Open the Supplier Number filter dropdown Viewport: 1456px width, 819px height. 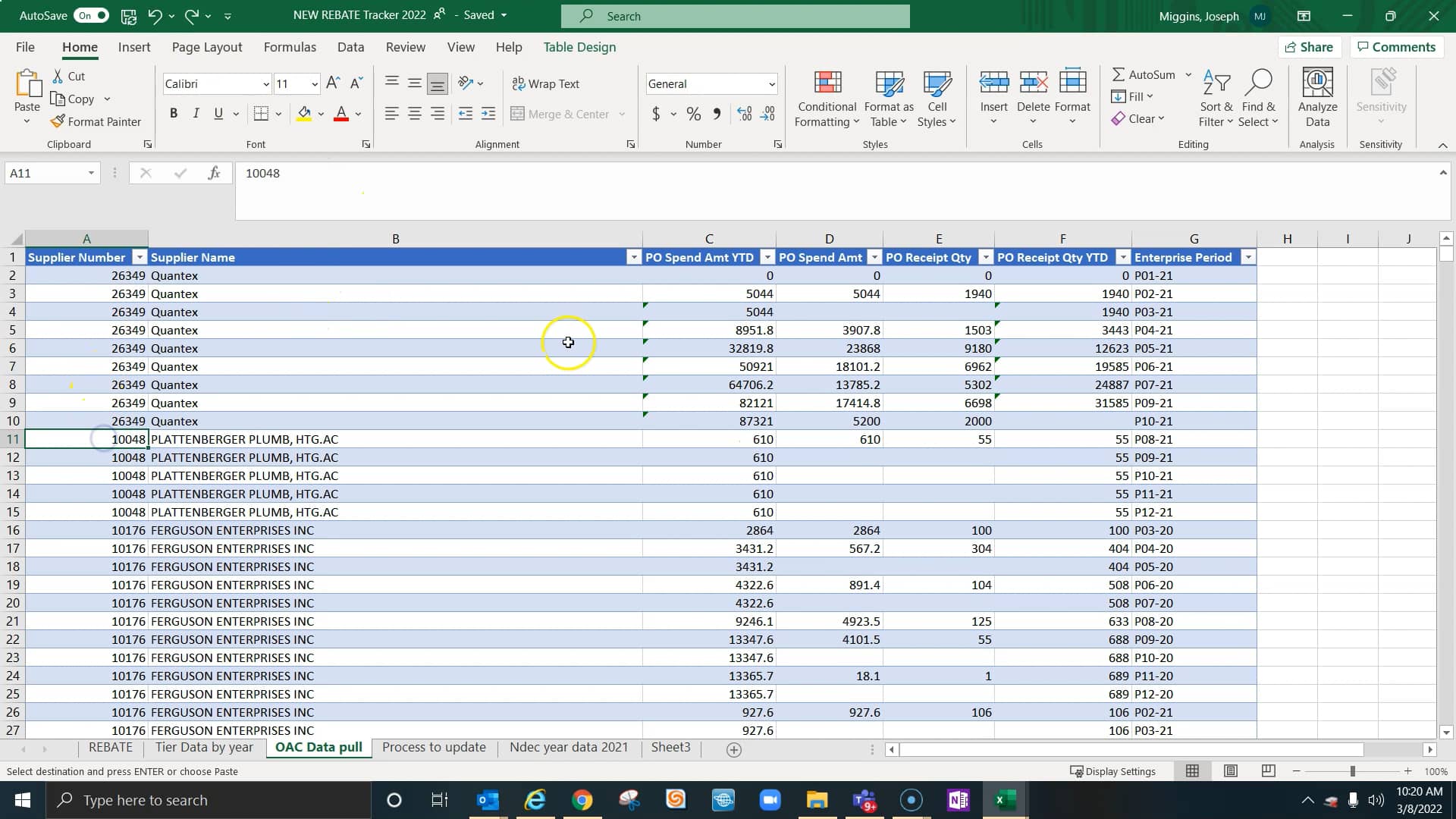[139, 258]
